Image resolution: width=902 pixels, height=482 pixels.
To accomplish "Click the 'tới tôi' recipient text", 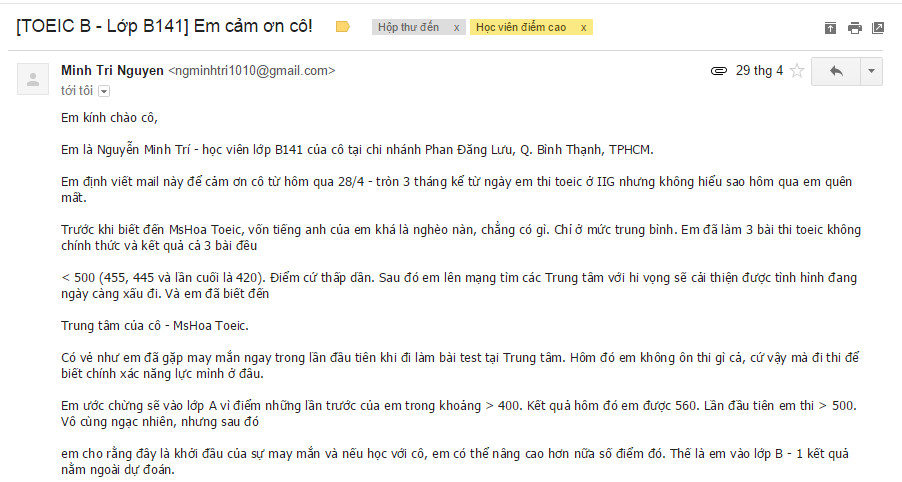I will coord(77,90).
